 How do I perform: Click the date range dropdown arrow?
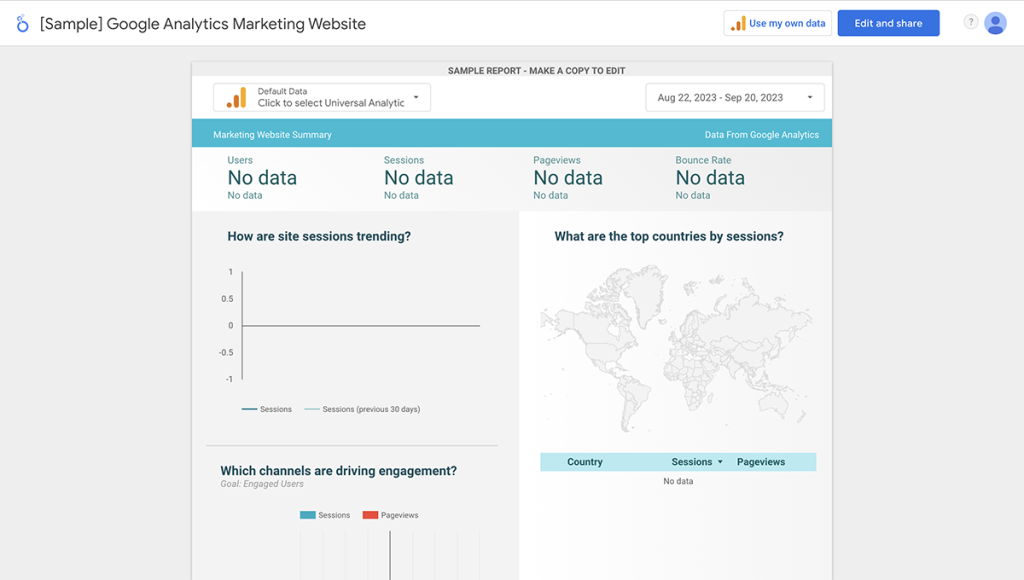tap(810, 98)
